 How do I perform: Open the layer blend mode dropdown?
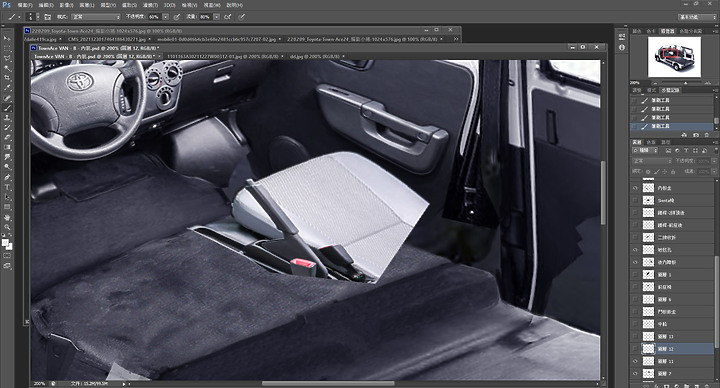652,161
